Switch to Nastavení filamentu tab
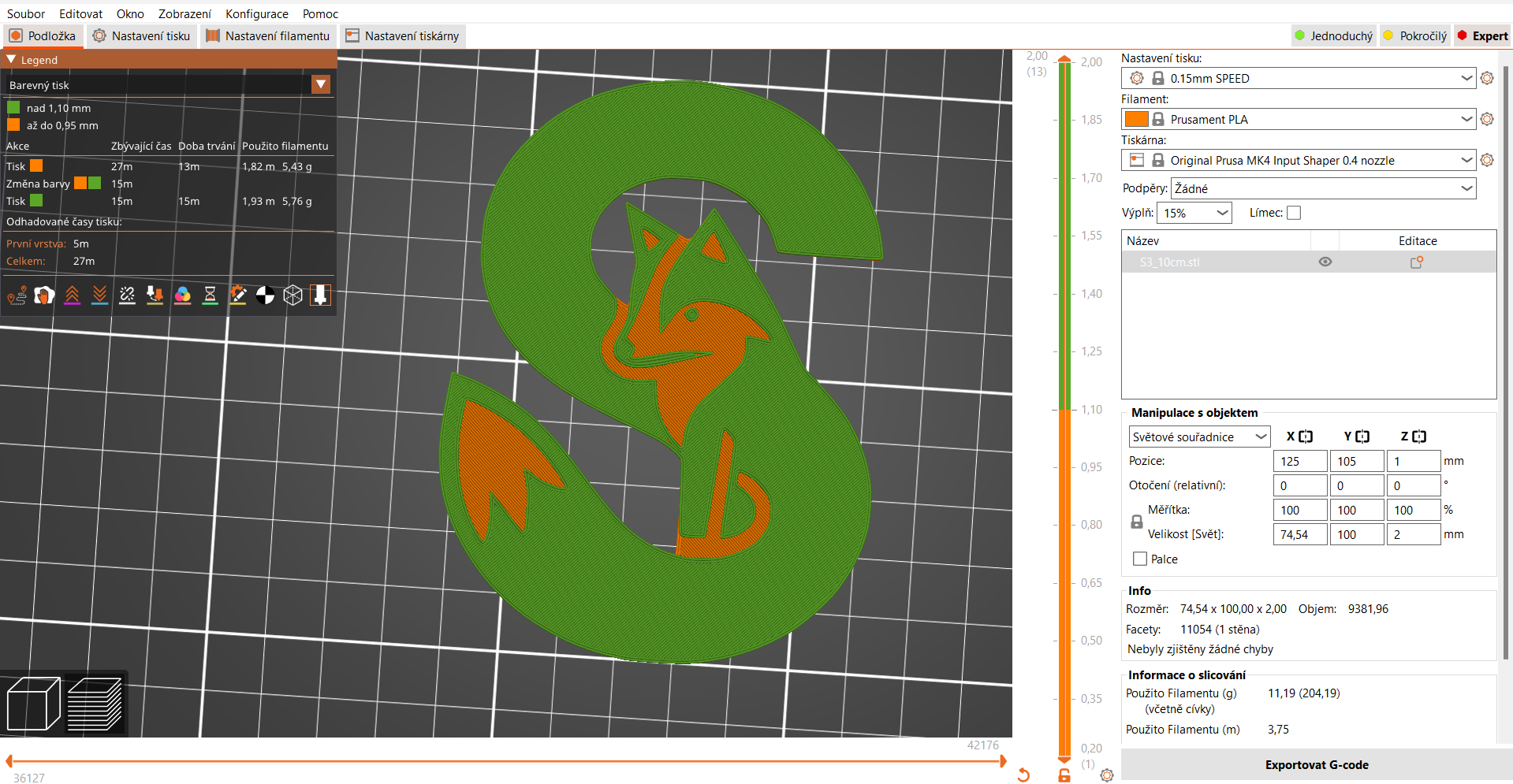 pyautogui.click(x=268, y=36)
